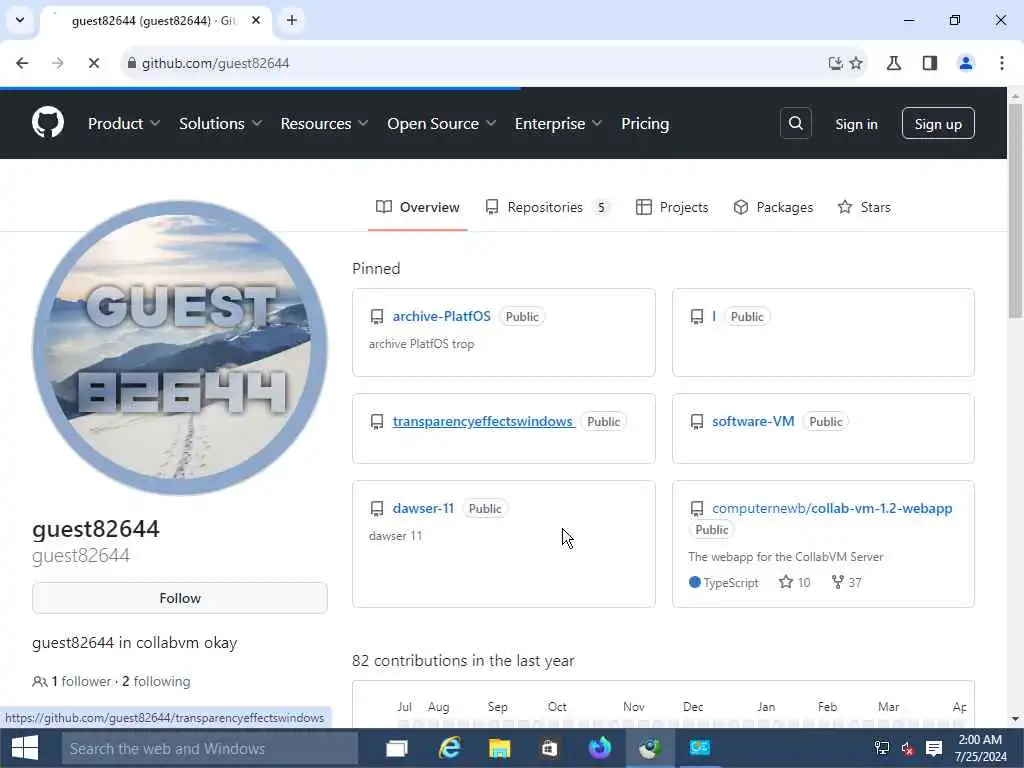1024x768 pixels.
Task: Click the site lock icon in address bar
Action: 132,63
